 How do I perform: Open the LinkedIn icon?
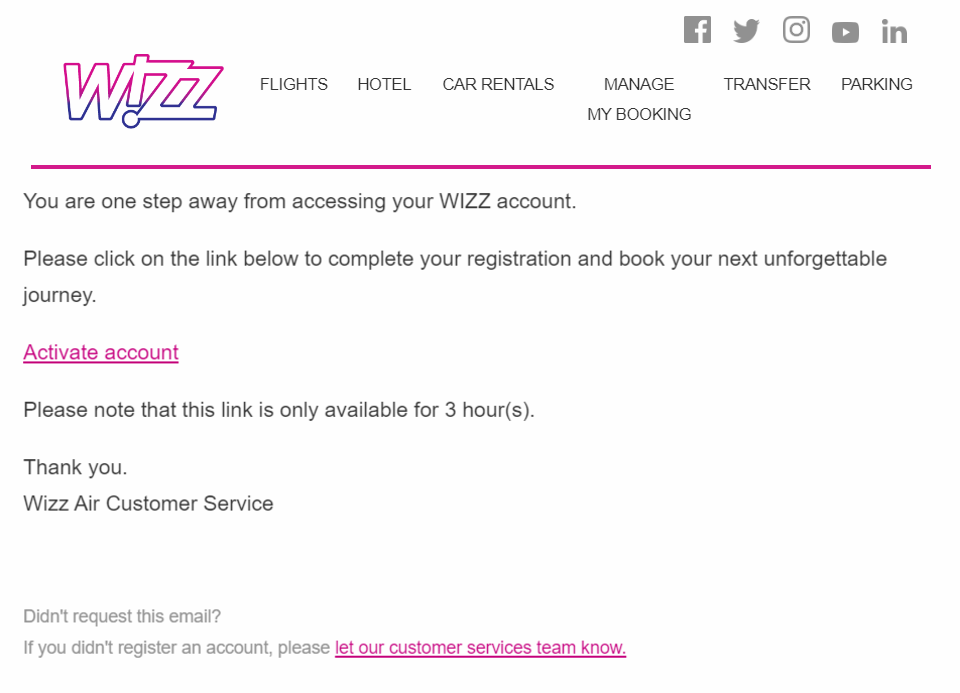894,32
